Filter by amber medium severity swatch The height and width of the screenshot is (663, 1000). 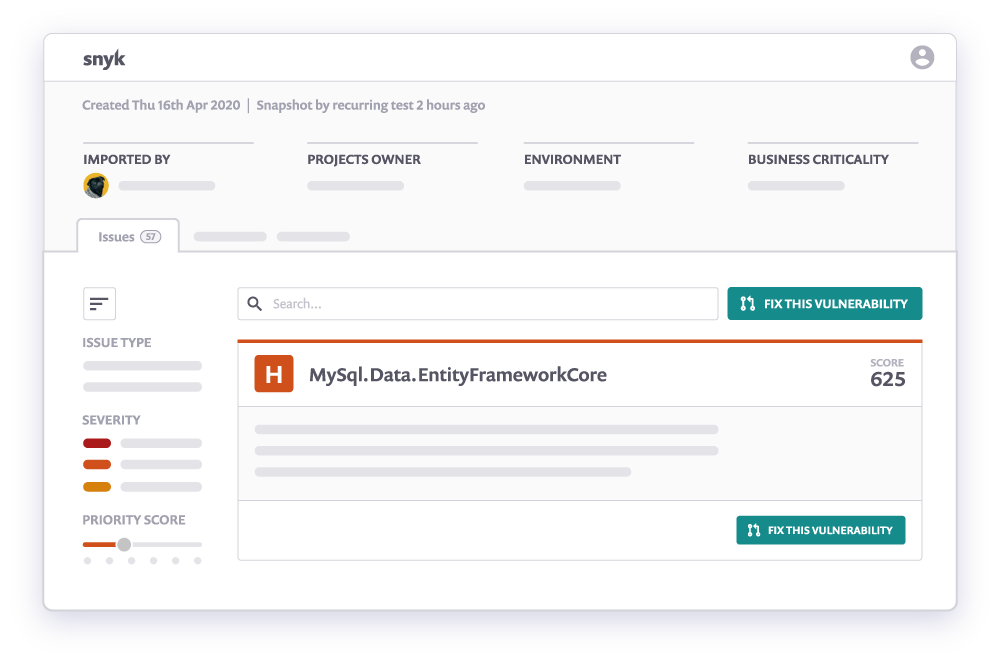coord(97,487)
